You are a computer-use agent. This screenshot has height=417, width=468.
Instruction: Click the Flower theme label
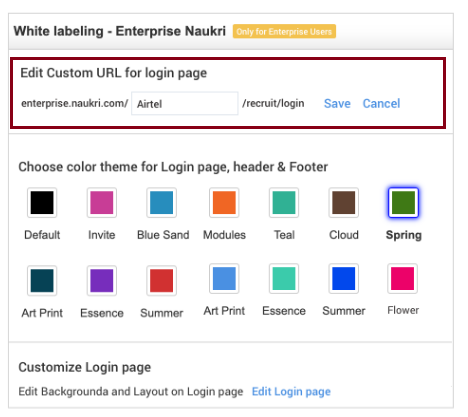click(403, 310)
